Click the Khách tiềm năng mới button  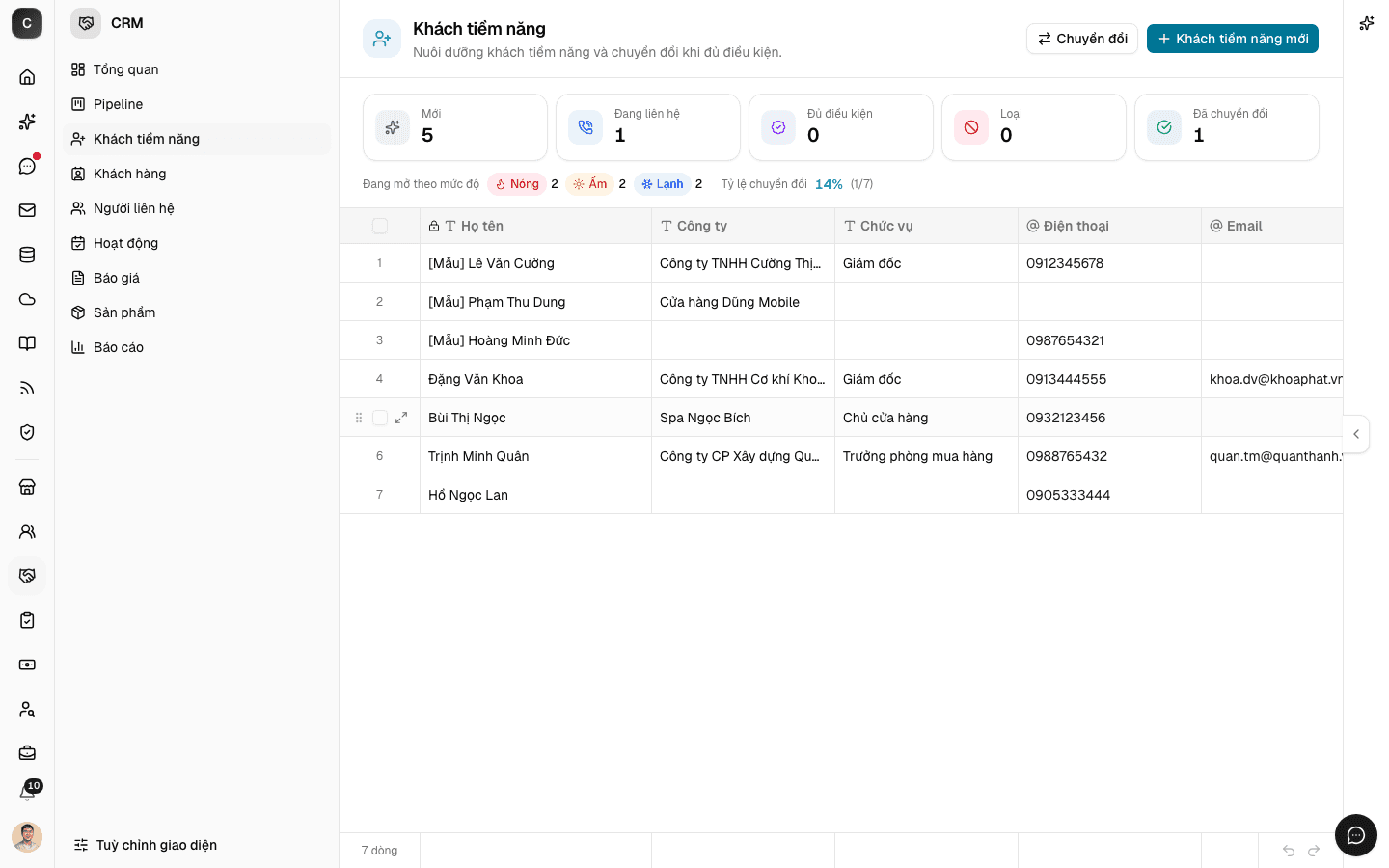click(1233, 39)
